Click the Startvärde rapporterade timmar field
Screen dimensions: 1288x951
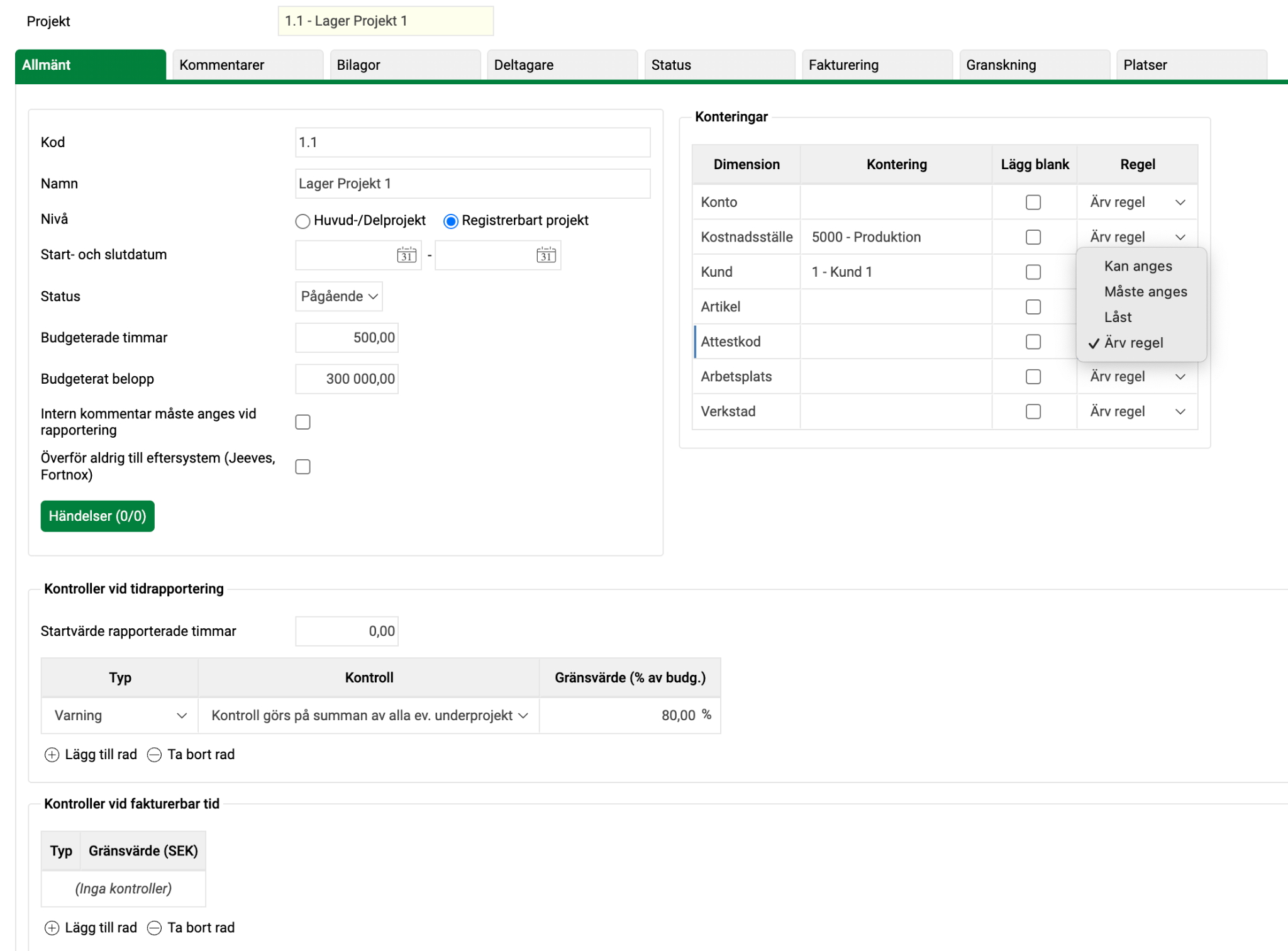click(347, 631)
